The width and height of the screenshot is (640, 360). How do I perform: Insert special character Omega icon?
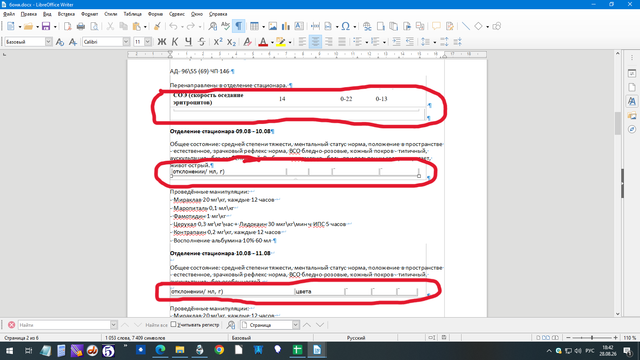point(346,27)
